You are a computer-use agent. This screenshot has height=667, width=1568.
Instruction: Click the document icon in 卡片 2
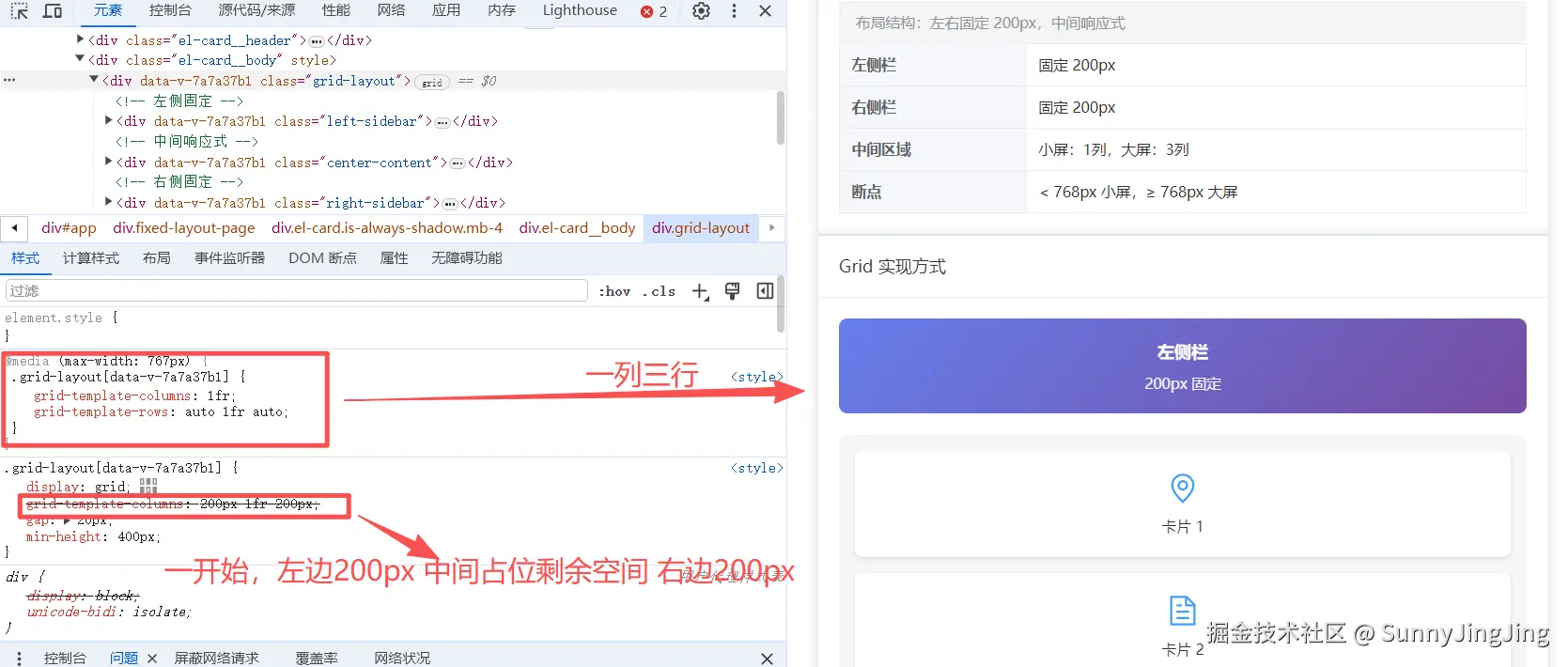1182,611
